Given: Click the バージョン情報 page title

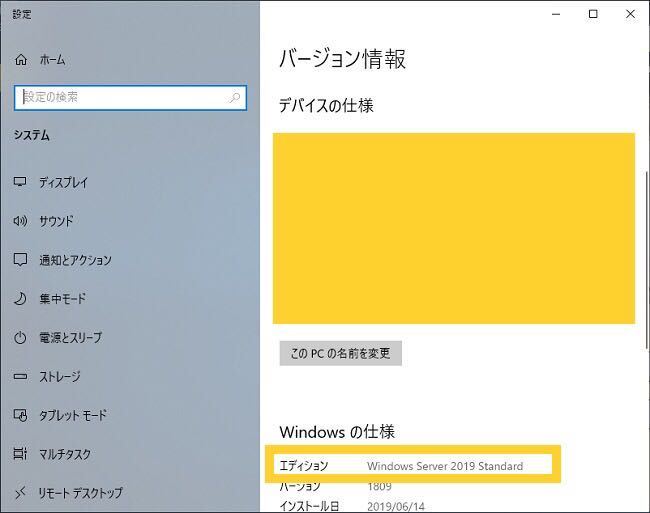Looking at the screenshot, I should coord(343,58).
